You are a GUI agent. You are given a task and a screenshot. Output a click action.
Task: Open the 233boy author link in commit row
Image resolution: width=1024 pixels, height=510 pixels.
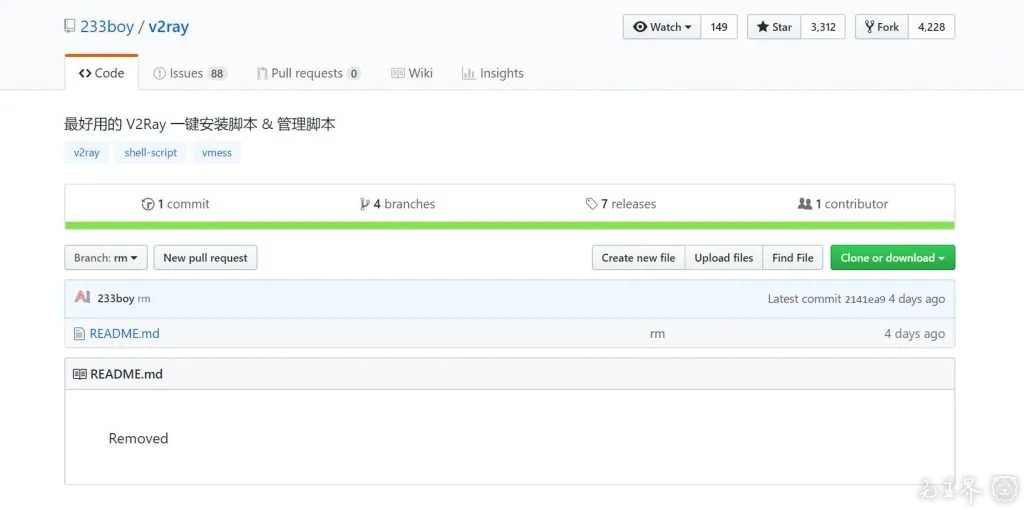(x=116, y=298)
